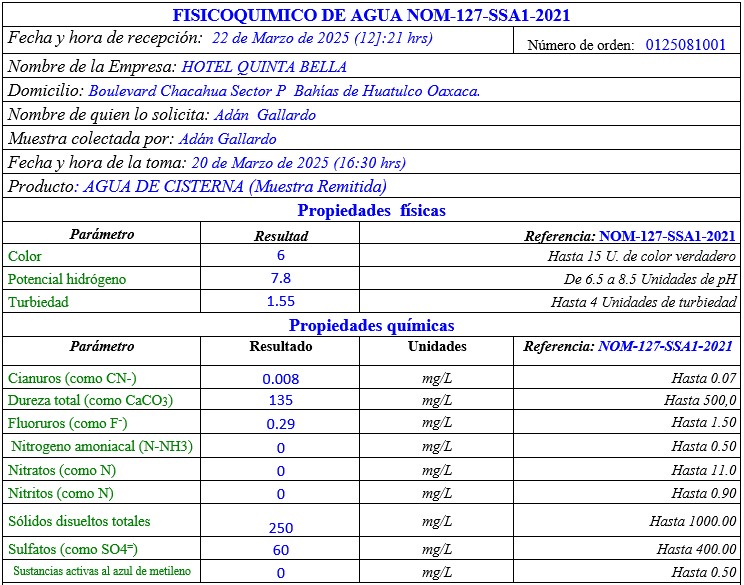The width and height of the screenshot is (744, 585).
Task: Click Sulfatos result 60
Action: (280, 550)
